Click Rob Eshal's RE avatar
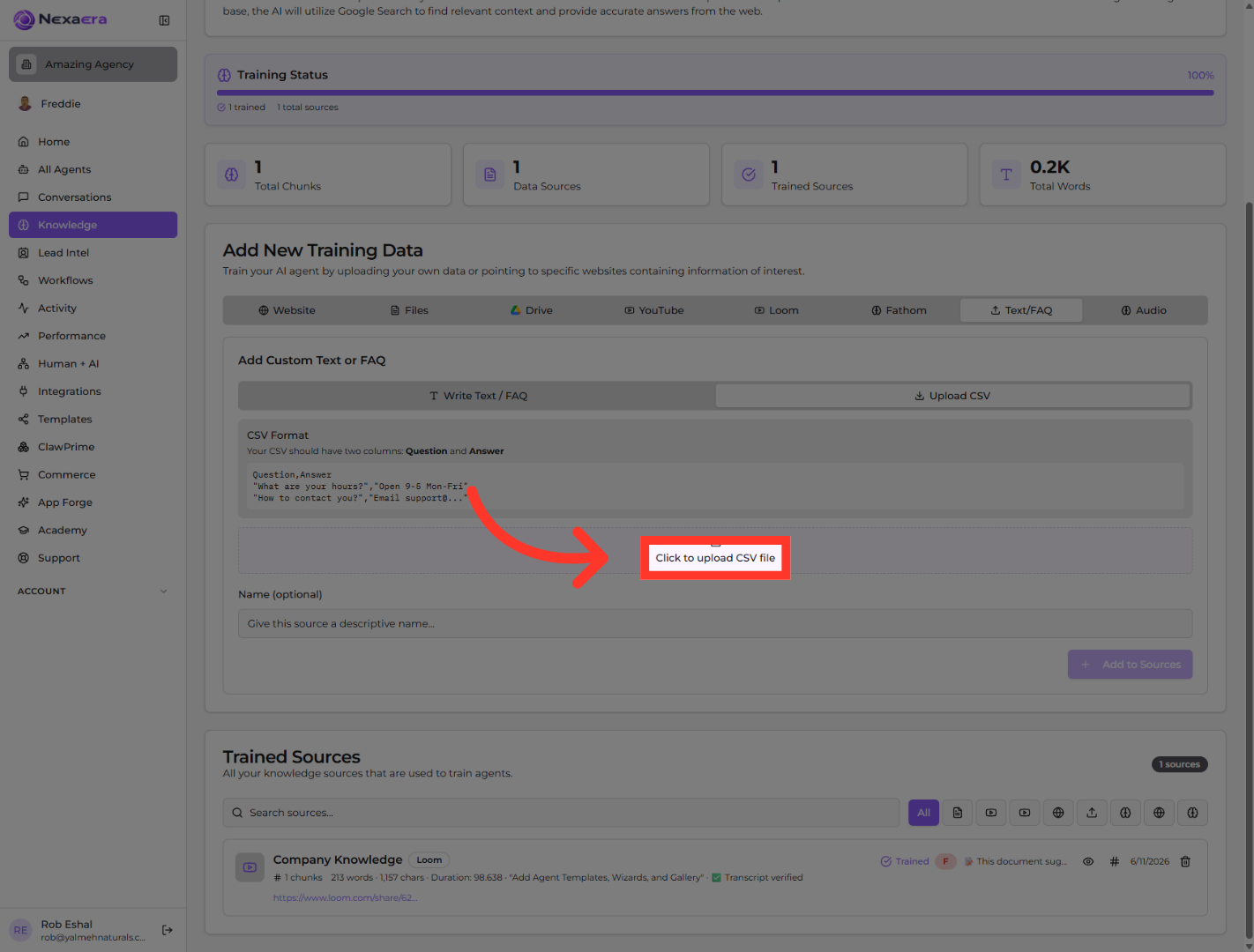 20,930
